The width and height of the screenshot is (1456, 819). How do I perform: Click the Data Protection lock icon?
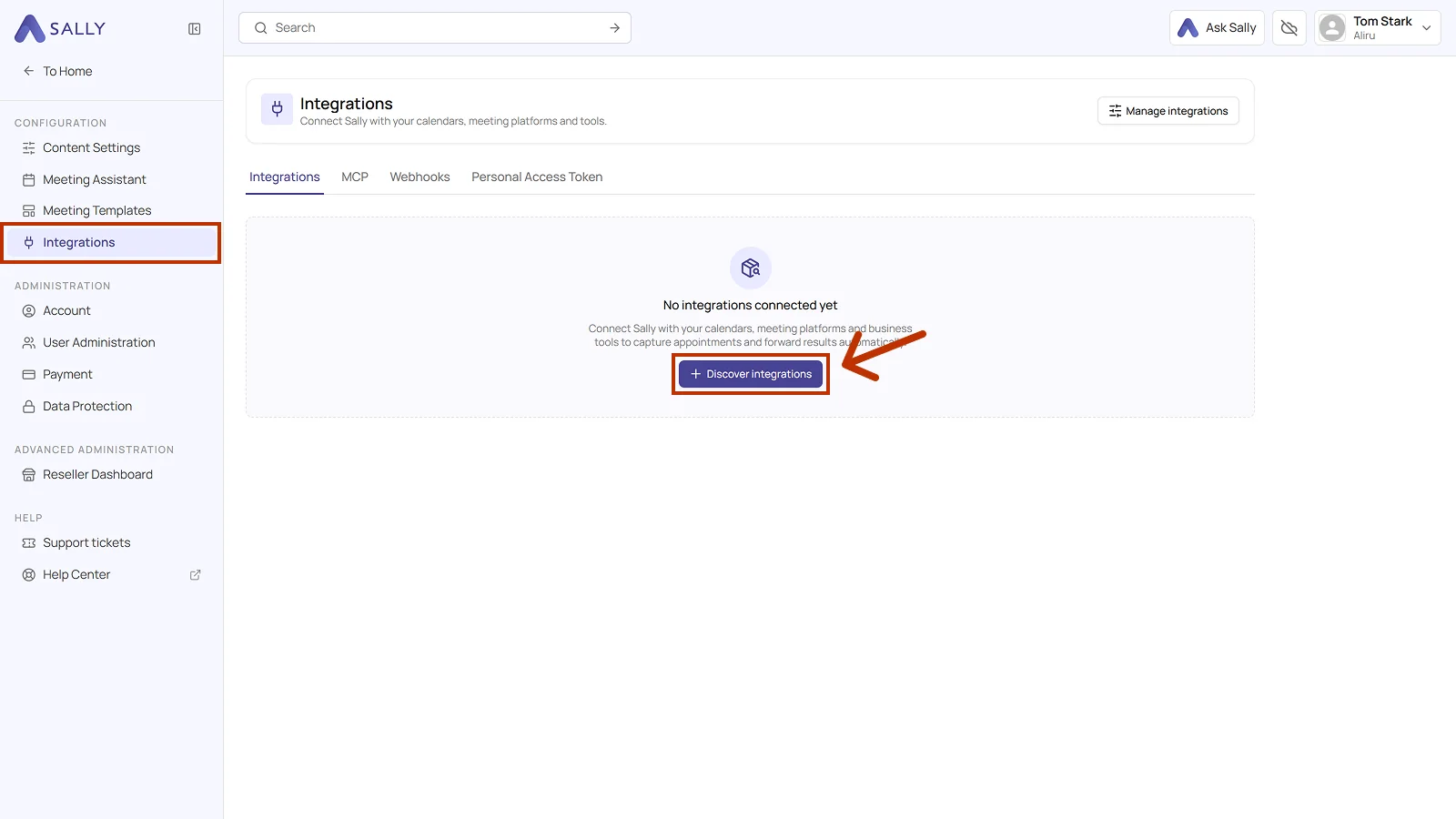[29, 406]
